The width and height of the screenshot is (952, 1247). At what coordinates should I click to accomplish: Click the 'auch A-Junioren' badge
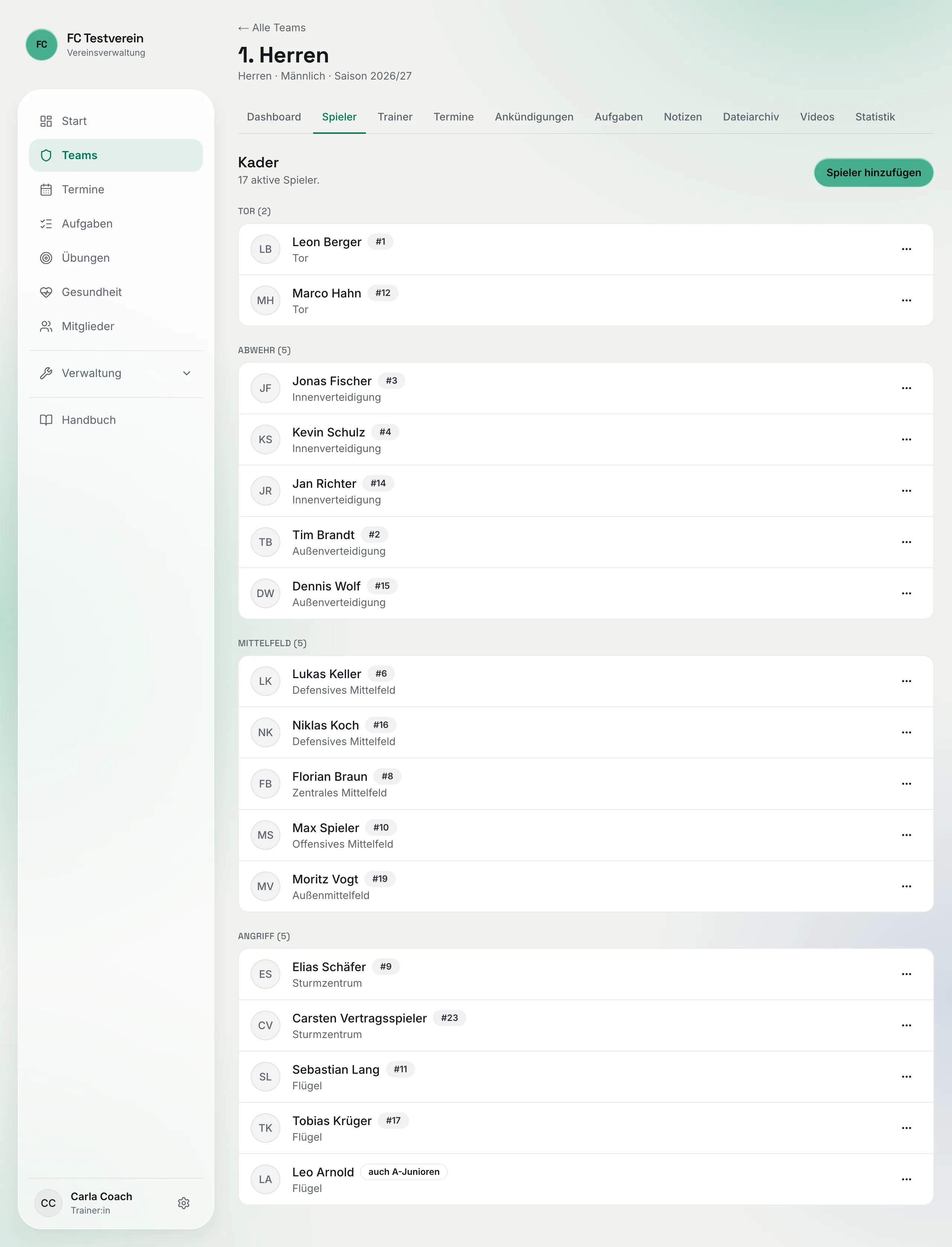point(403,1172)
